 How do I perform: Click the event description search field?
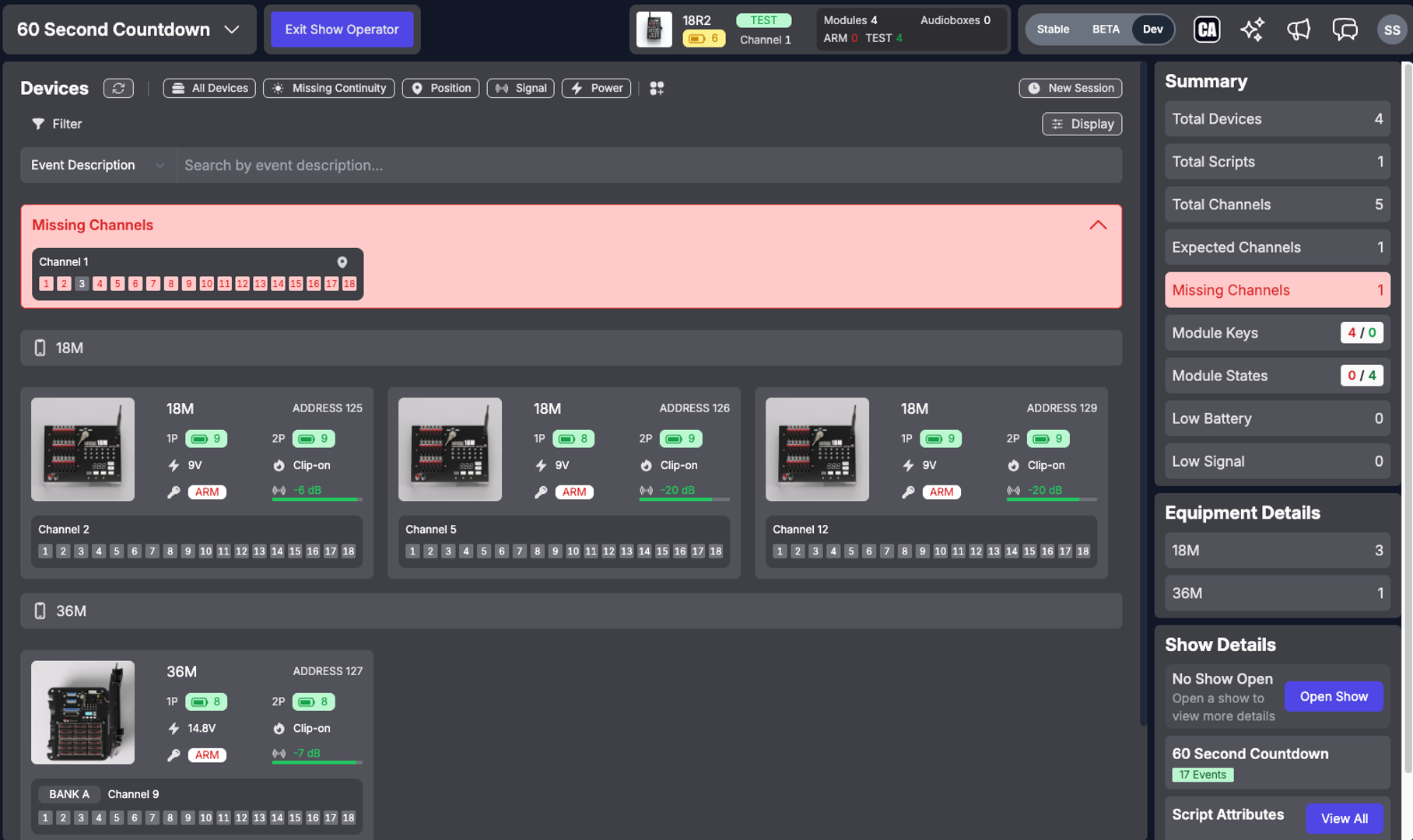click(648, 165)
